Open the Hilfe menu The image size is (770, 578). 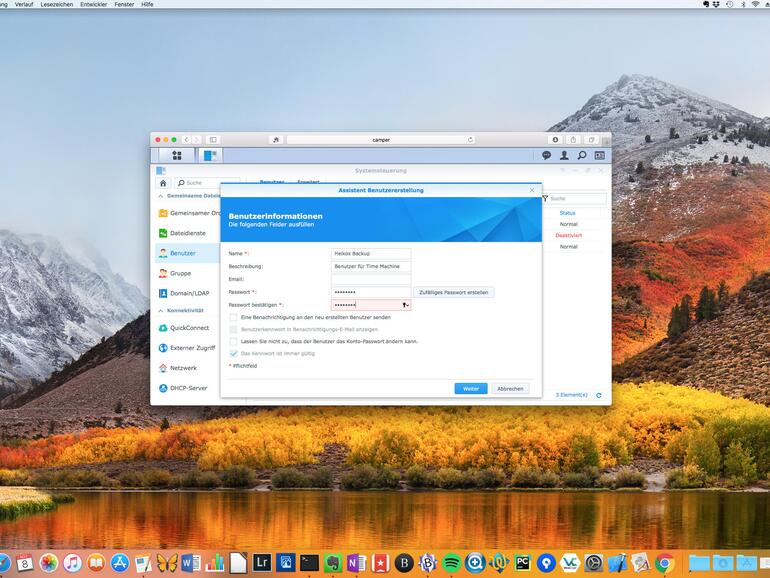point(147,4)
